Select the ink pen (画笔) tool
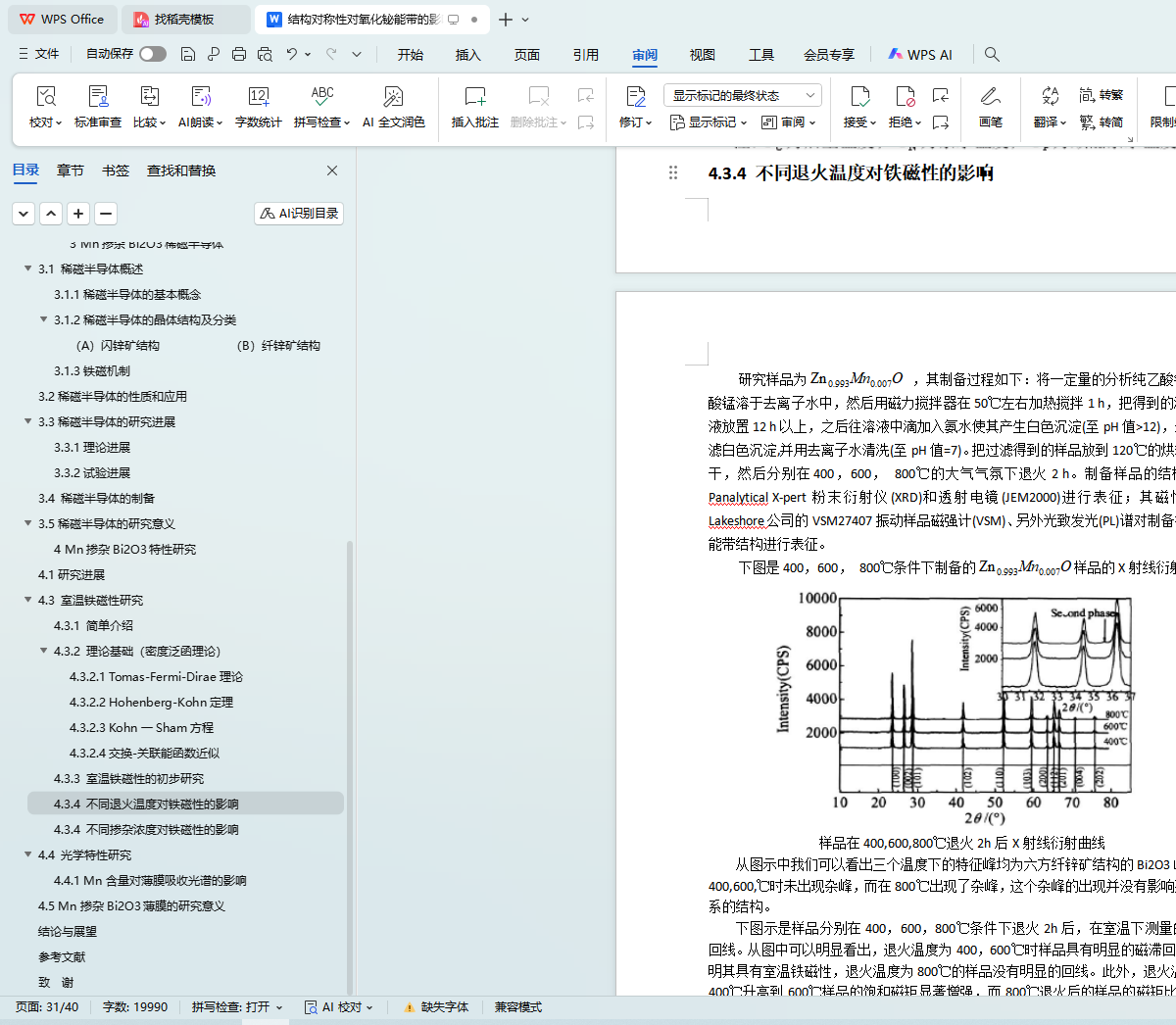1176x1025 pixels. 990,97
